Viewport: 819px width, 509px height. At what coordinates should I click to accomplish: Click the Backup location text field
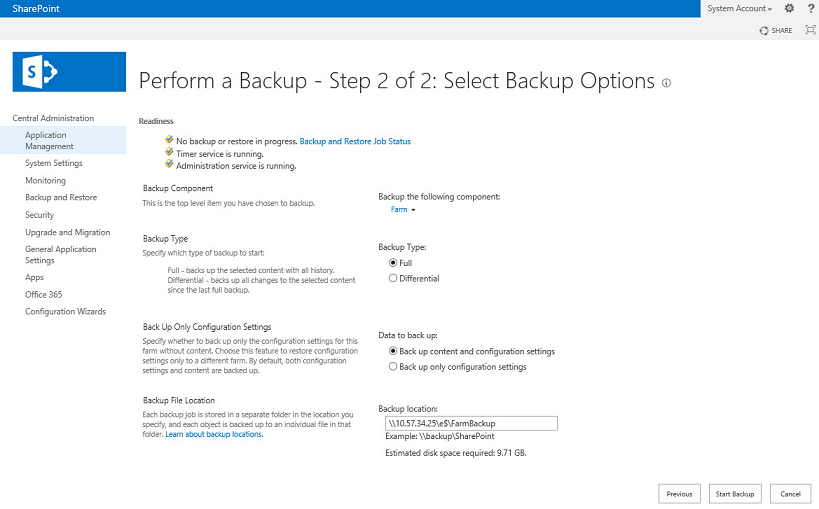click(470, 423)
